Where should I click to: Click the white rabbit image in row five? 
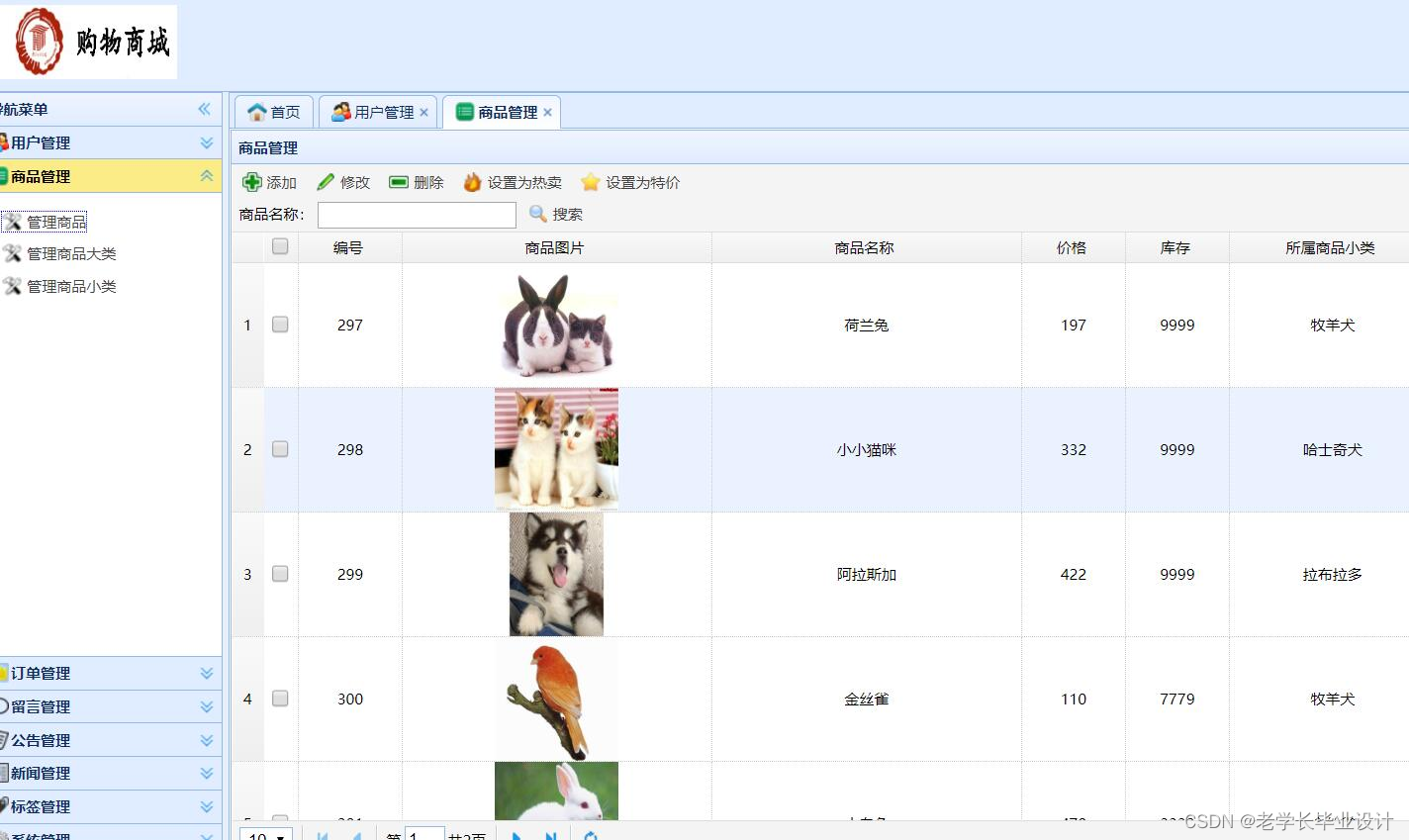point(556,791)
